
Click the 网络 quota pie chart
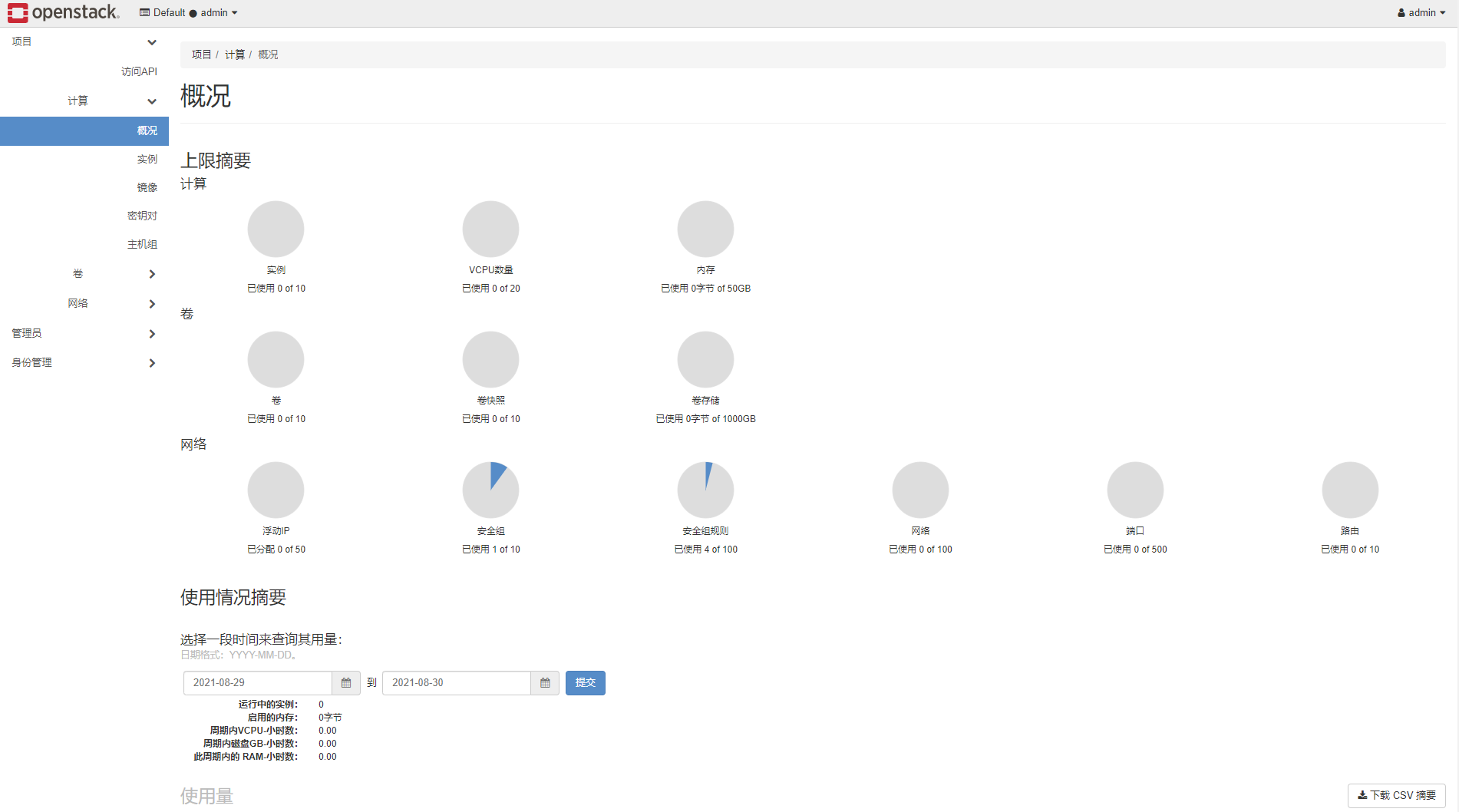tap(920, 490)
